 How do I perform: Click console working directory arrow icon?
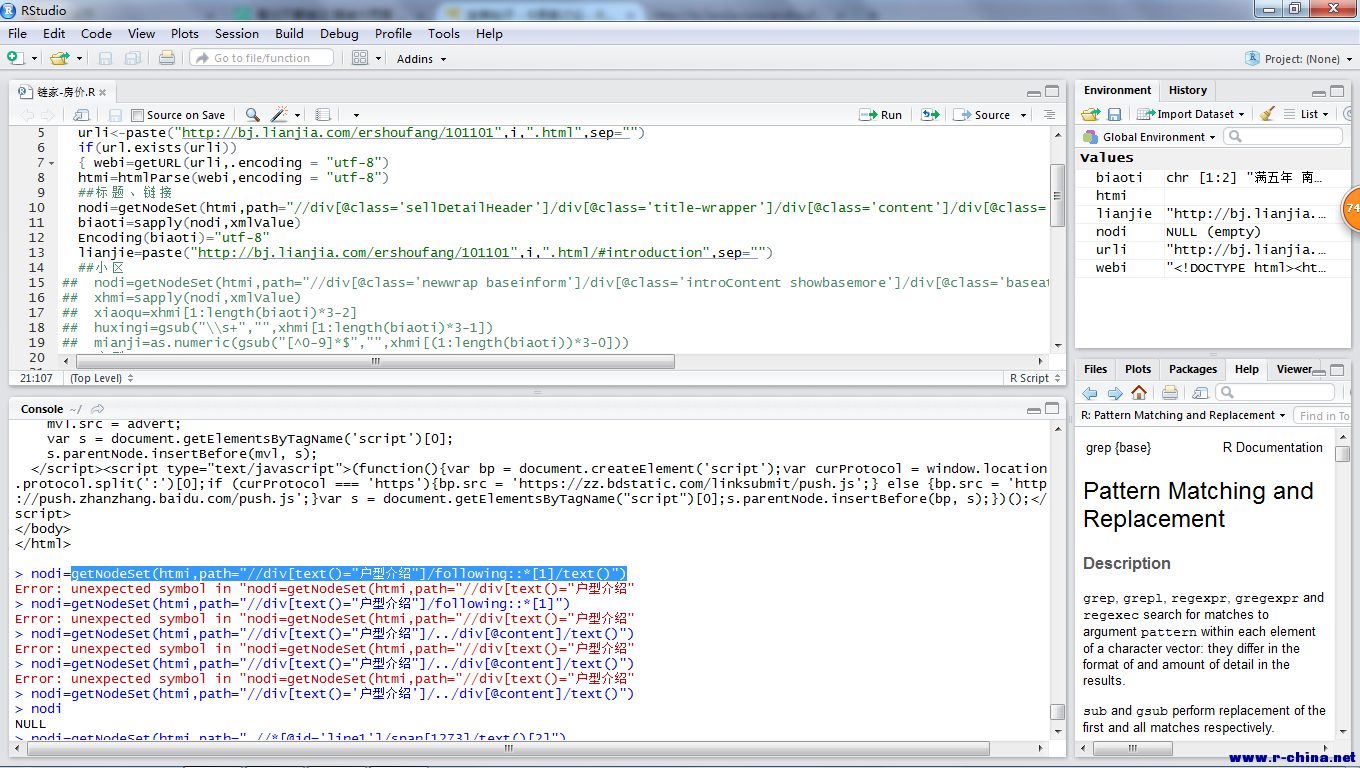[97, 409]
